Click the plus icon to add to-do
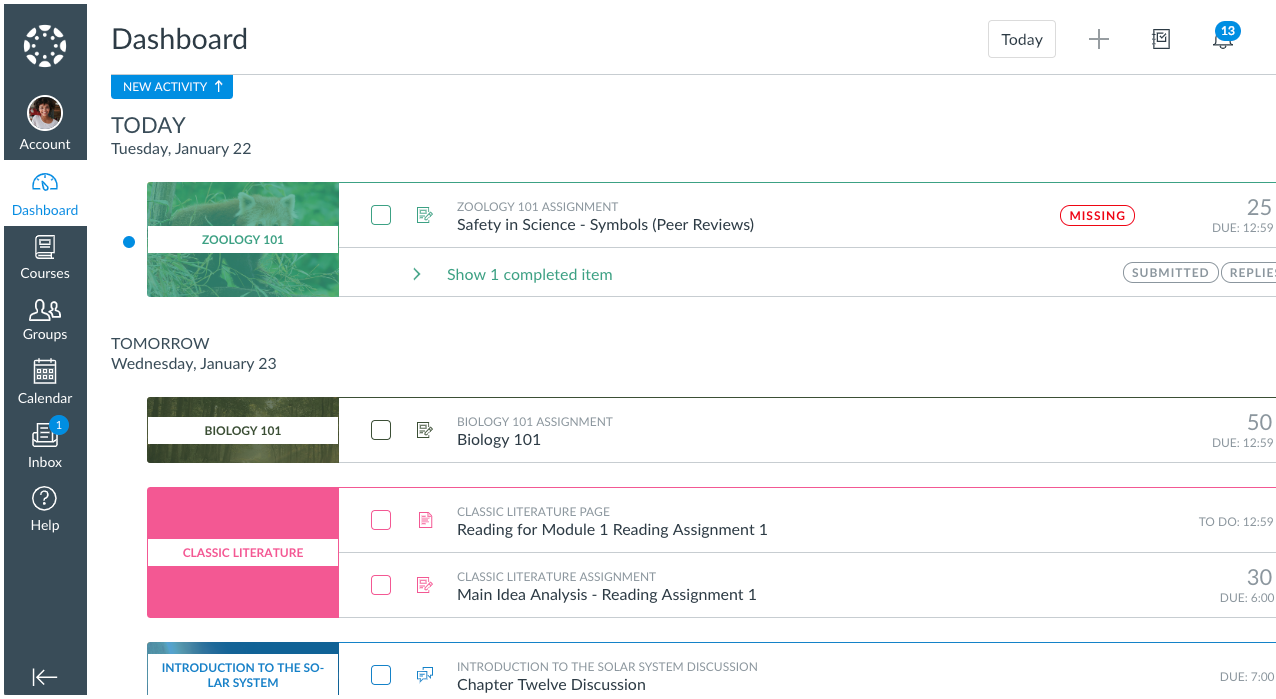Image resolution: width=1276 pixels, height=699 pixels. 1099,39
